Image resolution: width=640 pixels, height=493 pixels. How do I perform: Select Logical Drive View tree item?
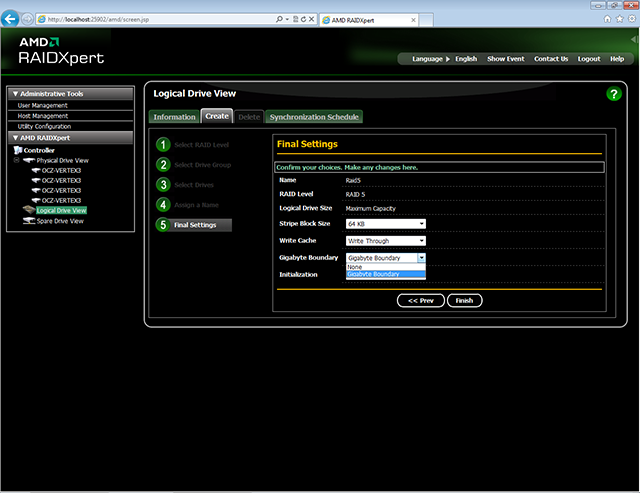coord(61,211)
